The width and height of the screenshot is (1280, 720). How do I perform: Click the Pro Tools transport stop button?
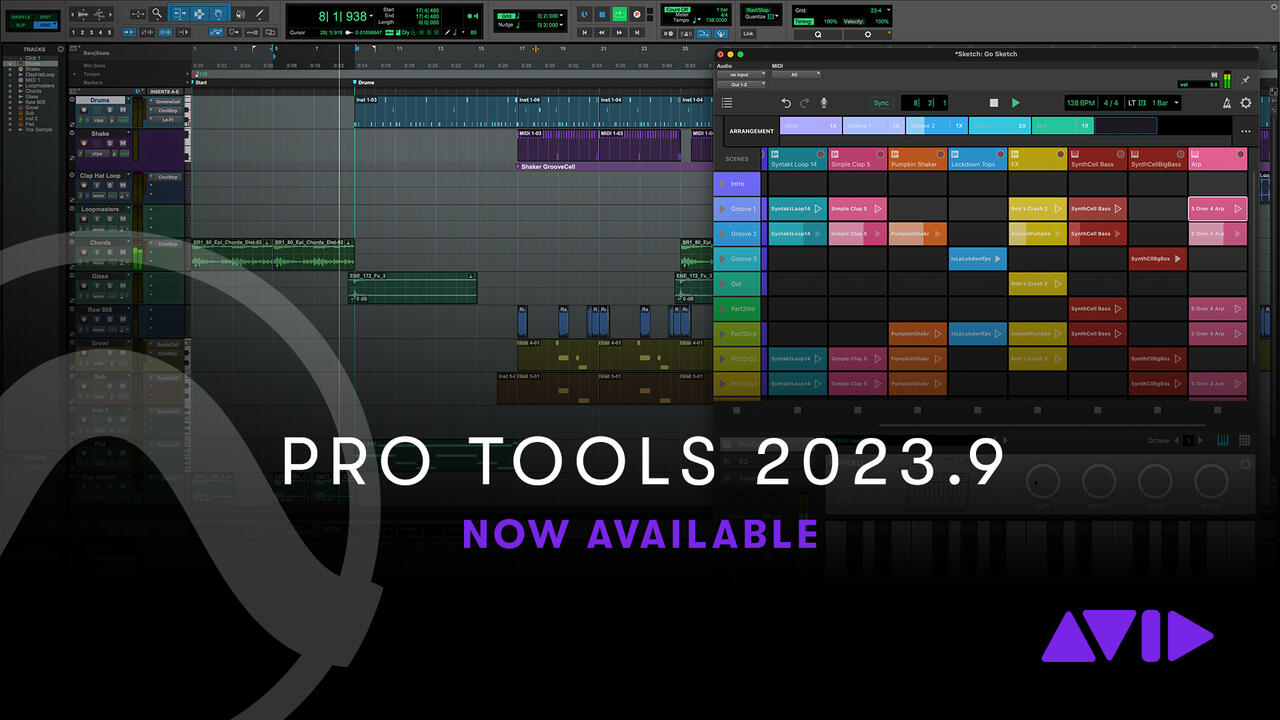pos(602,14)
